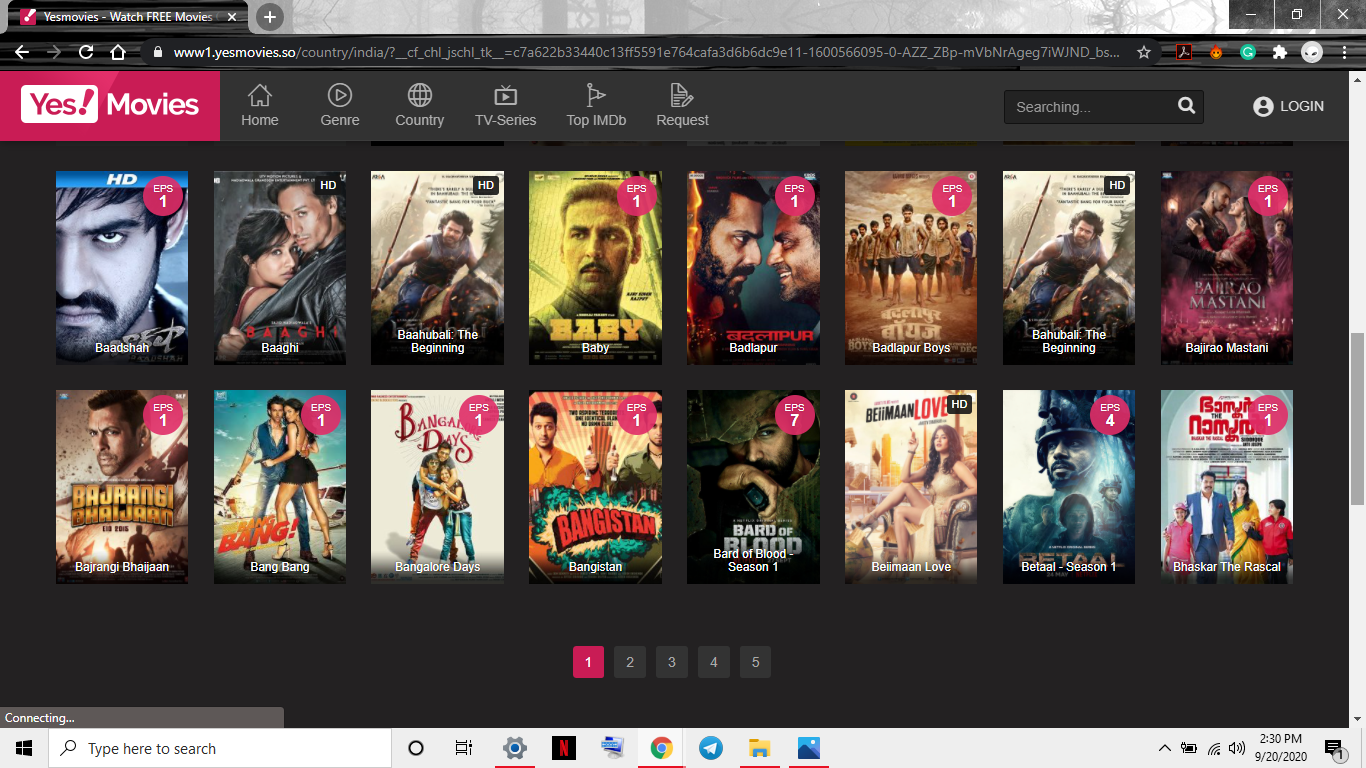Image resolution: width=1366 pixels, height=768 pixels.
Task: Go to page 5
Action: (x=755, y=662)
